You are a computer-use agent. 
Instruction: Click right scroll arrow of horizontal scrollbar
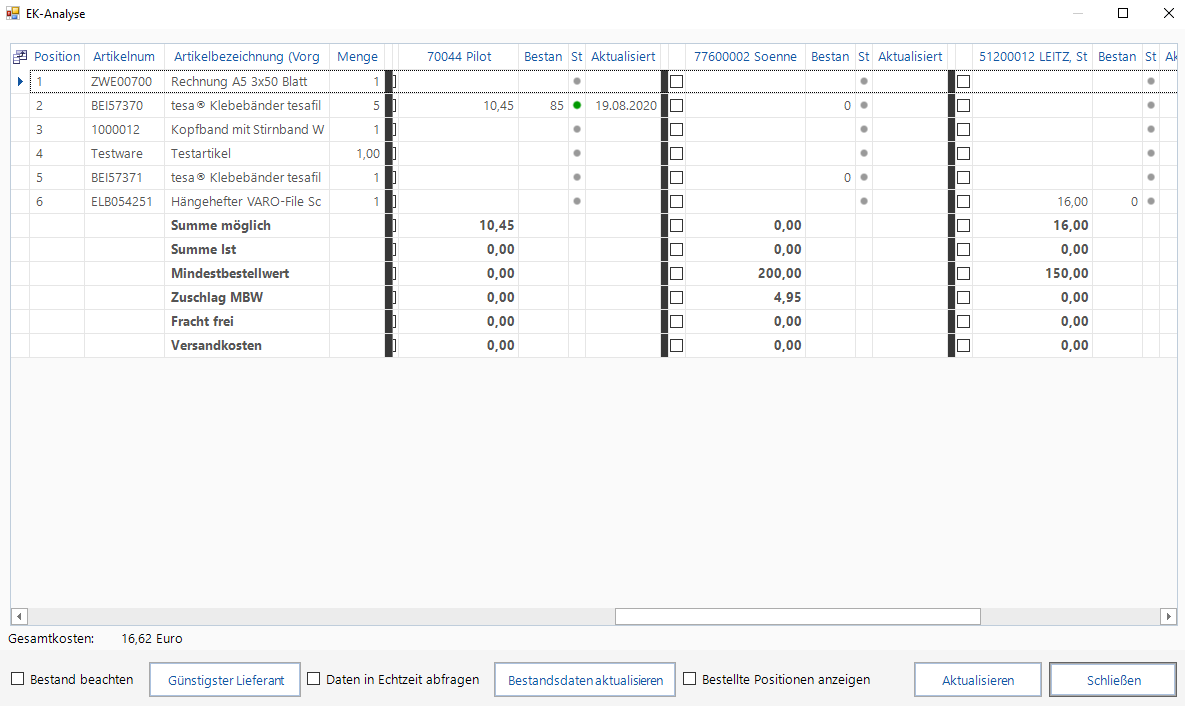tap(1168, 616)
